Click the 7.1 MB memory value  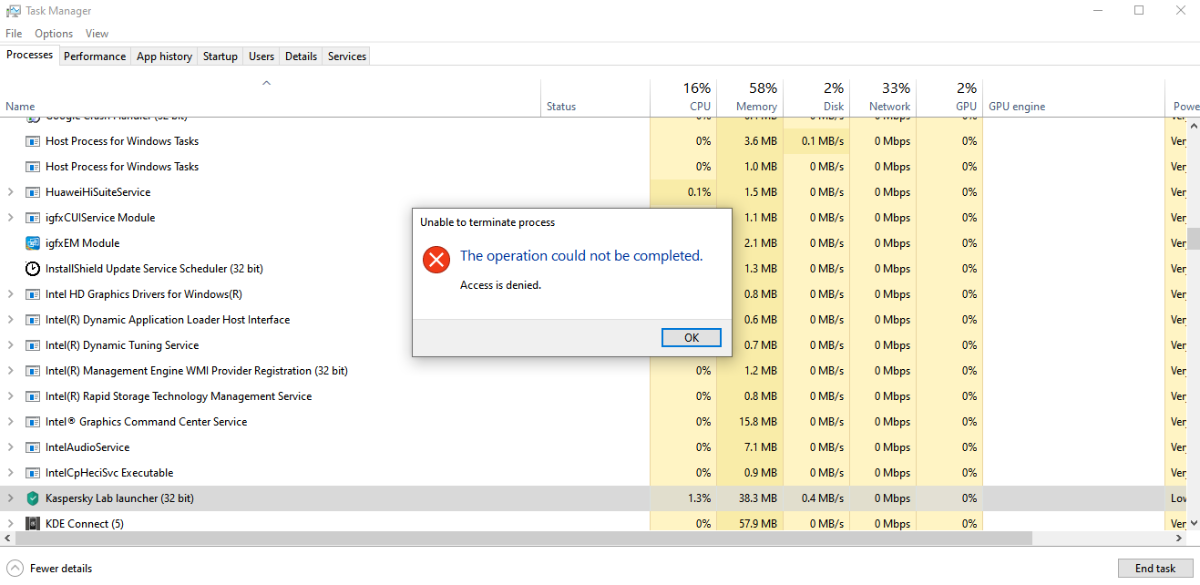(760, 448)
